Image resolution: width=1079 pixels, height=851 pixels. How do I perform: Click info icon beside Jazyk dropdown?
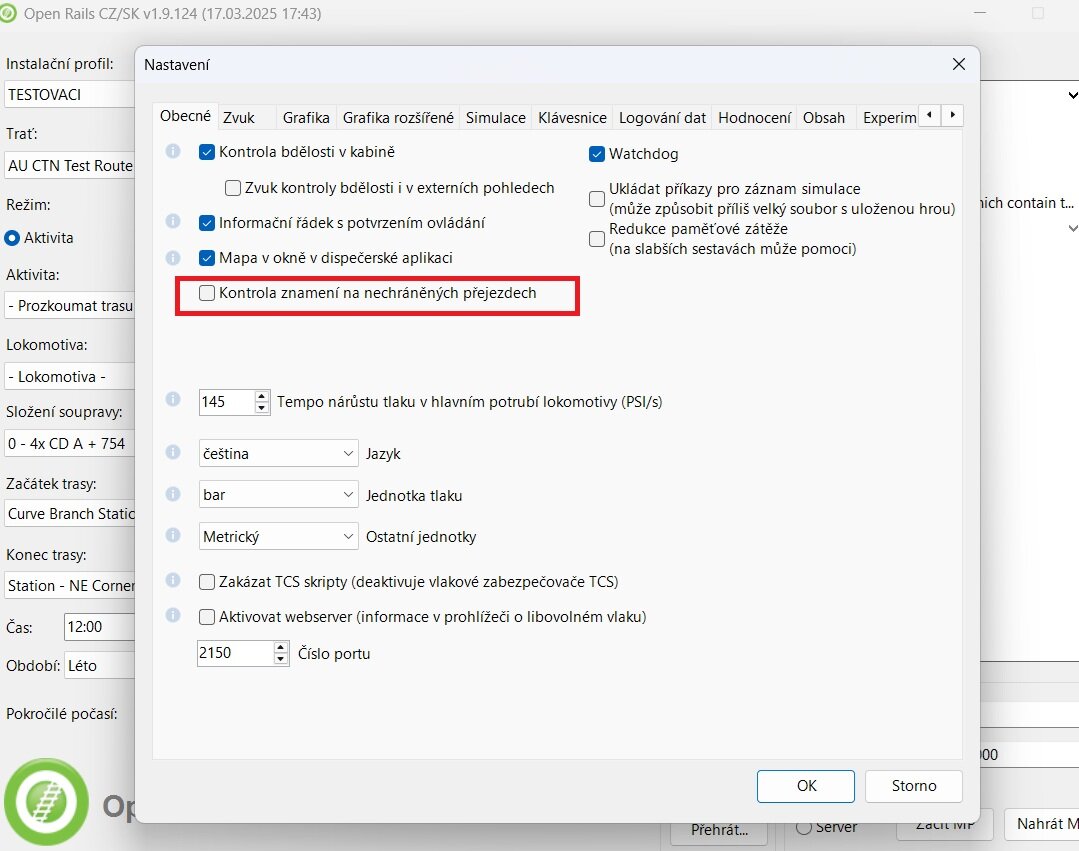(172, 452)
